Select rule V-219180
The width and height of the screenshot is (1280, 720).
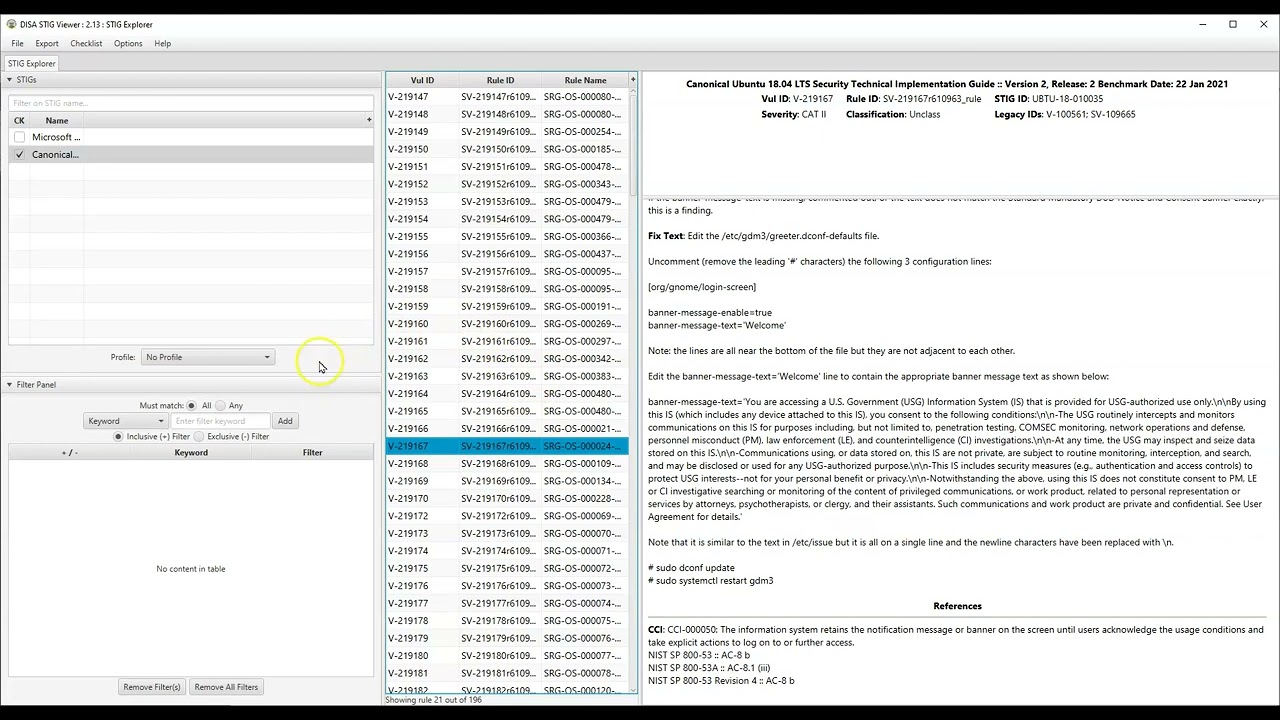(508, 656)
